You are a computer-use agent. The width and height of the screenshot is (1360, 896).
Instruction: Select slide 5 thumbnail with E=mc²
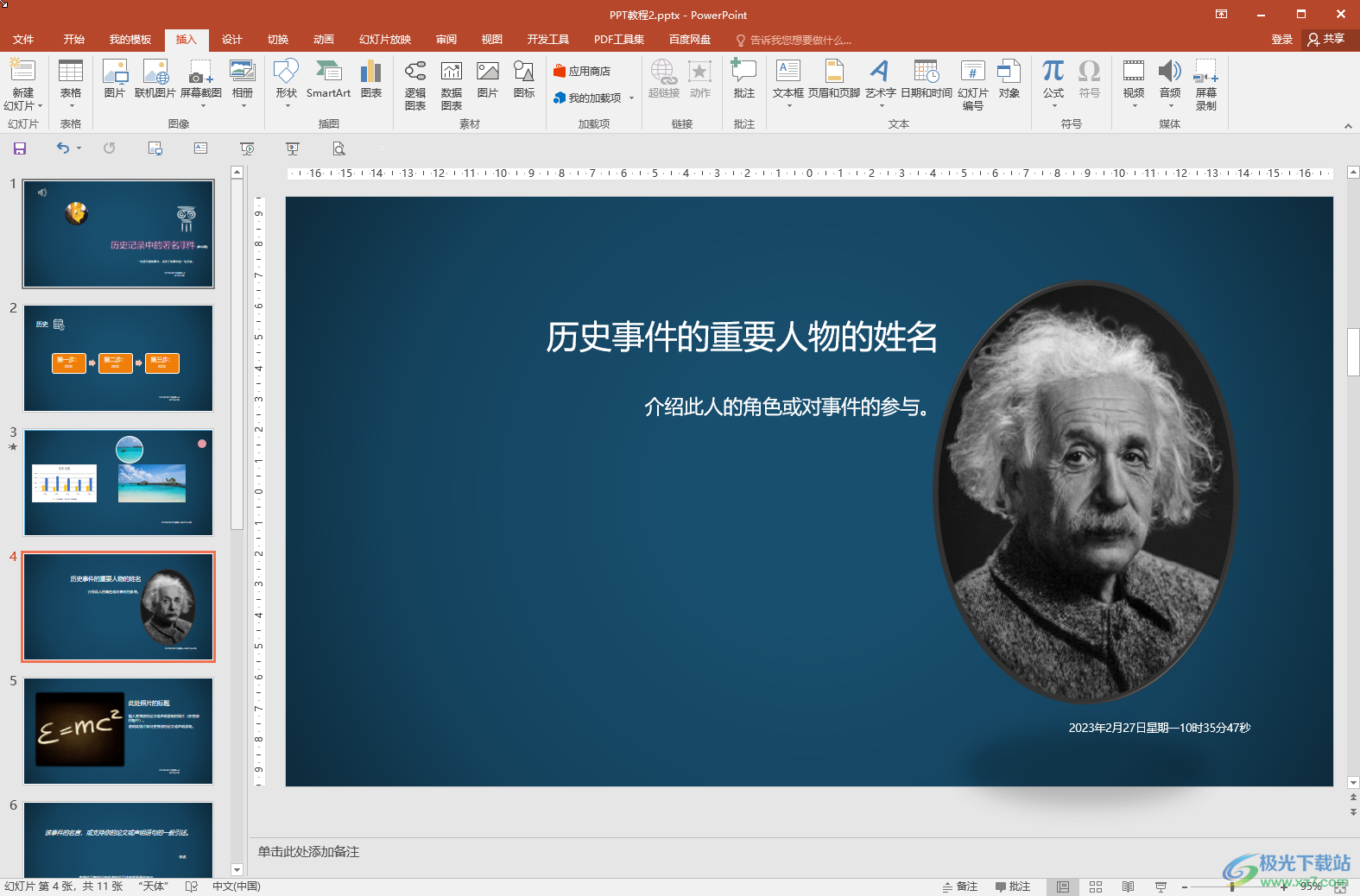[x=118, y=731]
